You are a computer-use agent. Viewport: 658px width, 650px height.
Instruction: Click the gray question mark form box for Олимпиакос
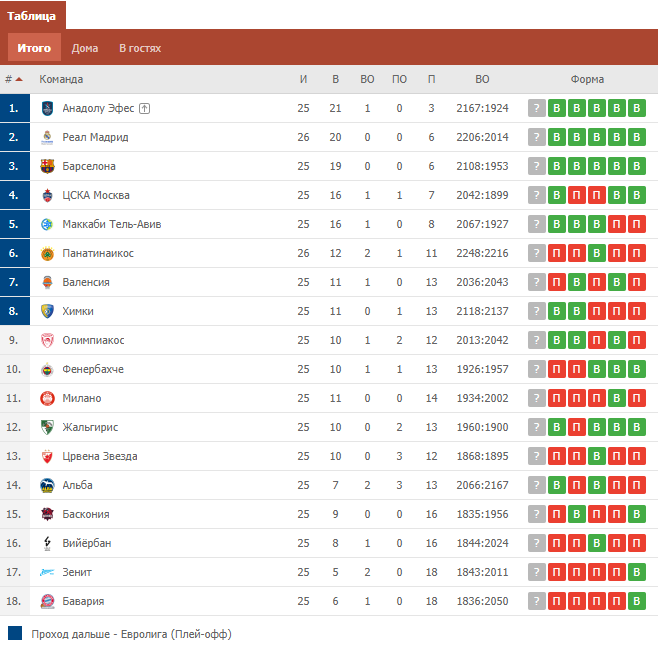click(536, 340)
